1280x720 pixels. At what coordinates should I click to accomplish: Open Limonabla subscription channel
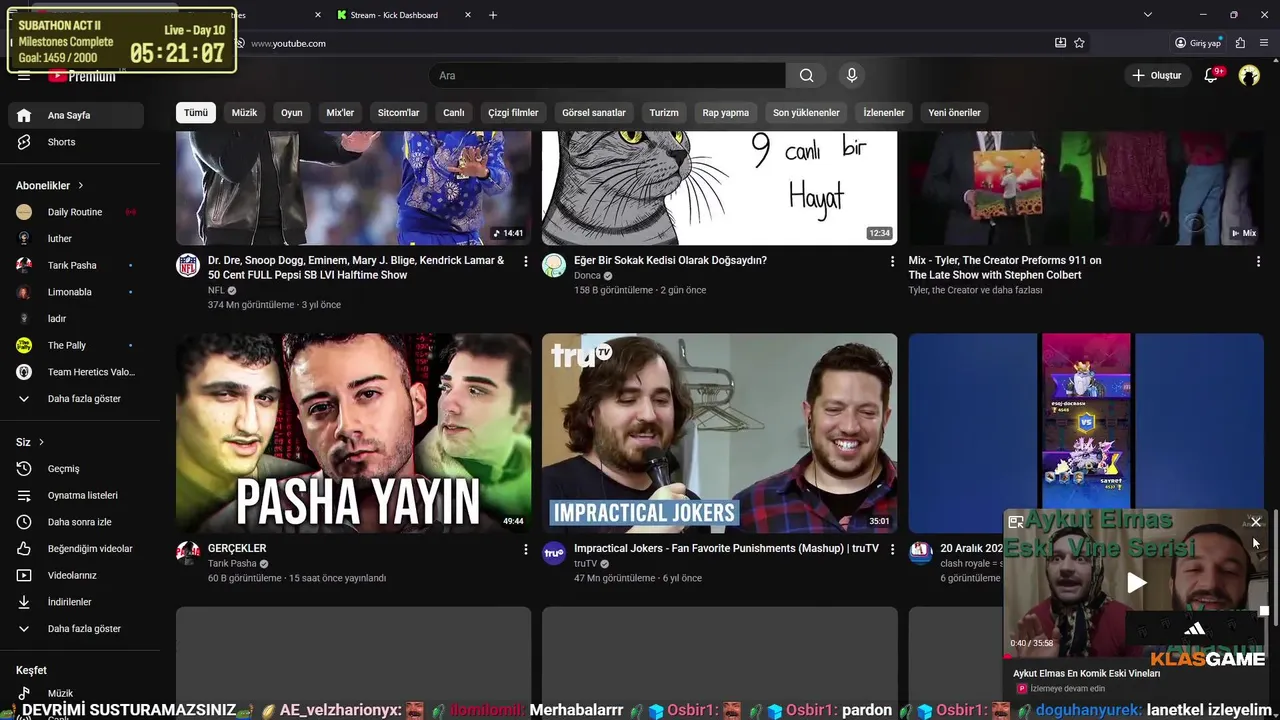pyautogui.click(x=76, y=292)
